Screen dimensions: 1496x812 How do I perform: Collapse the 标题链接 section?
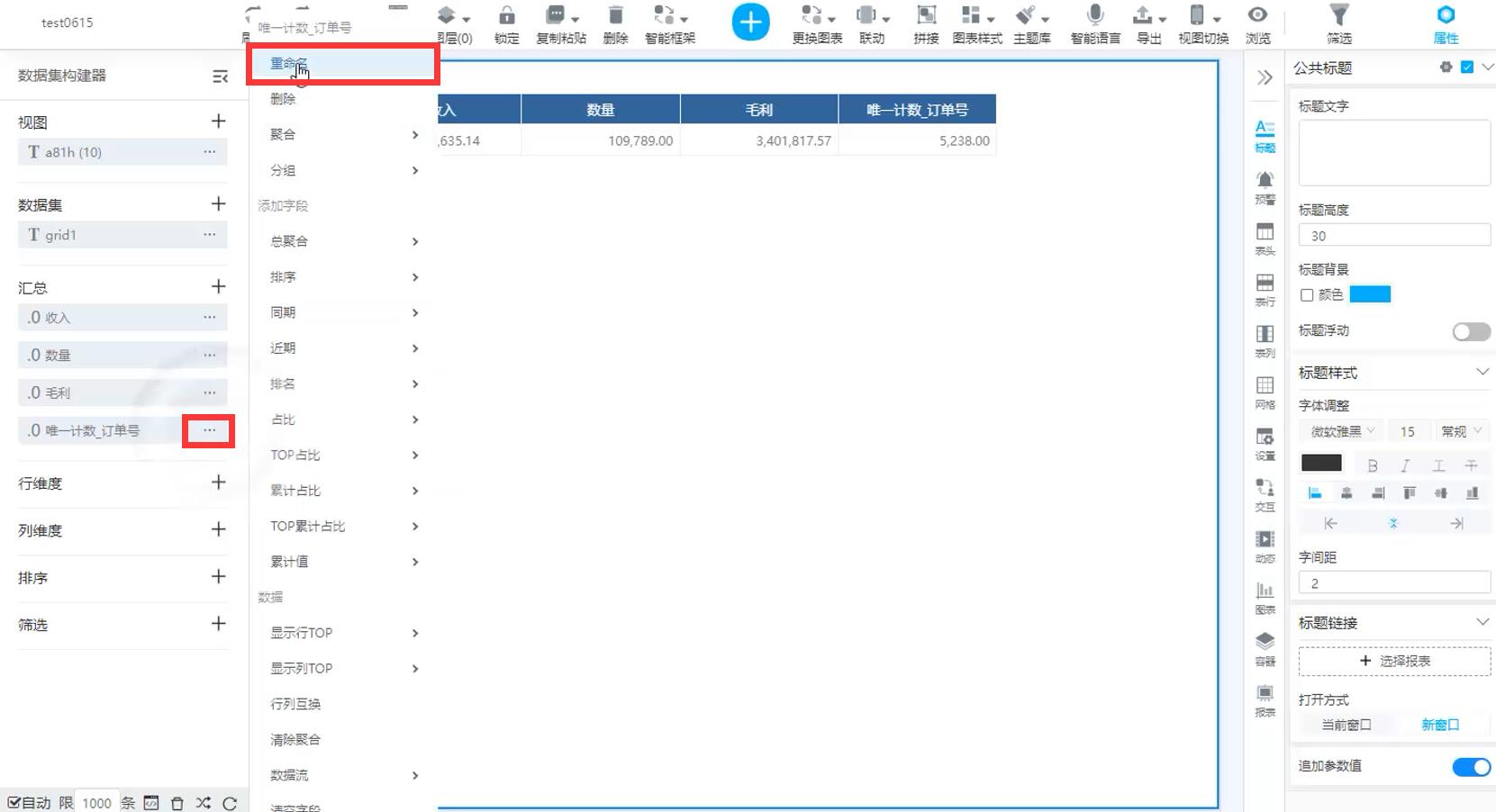1482,622
